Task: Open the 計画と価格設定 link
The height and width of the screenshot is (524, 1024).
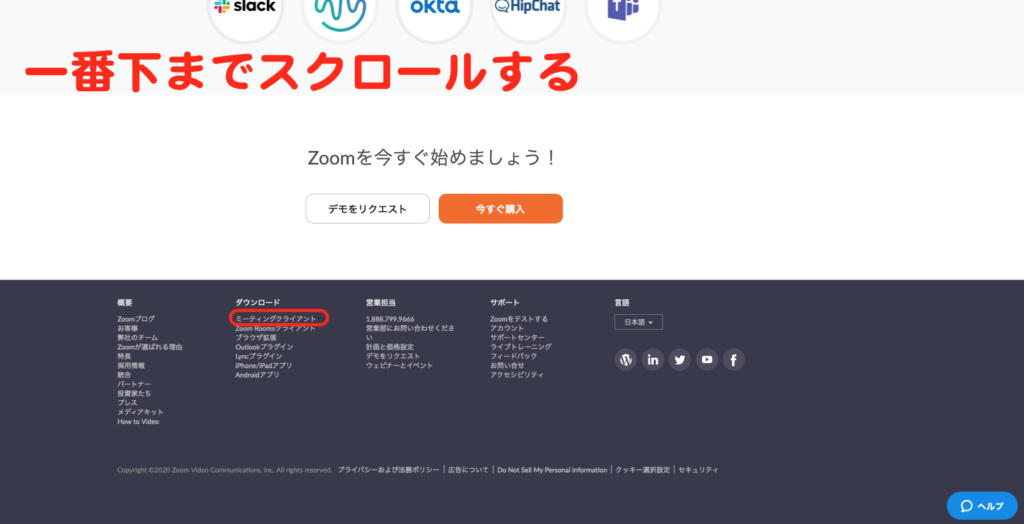Action: [x=390, y=347]
